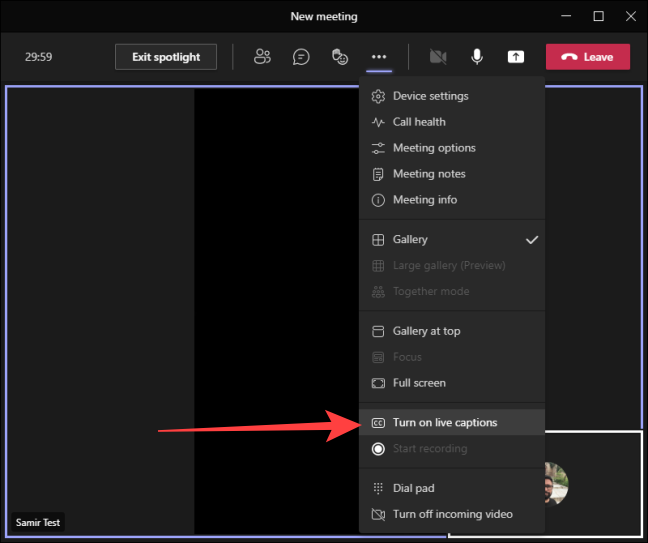Select Gallery at top layout

point(426,331)
